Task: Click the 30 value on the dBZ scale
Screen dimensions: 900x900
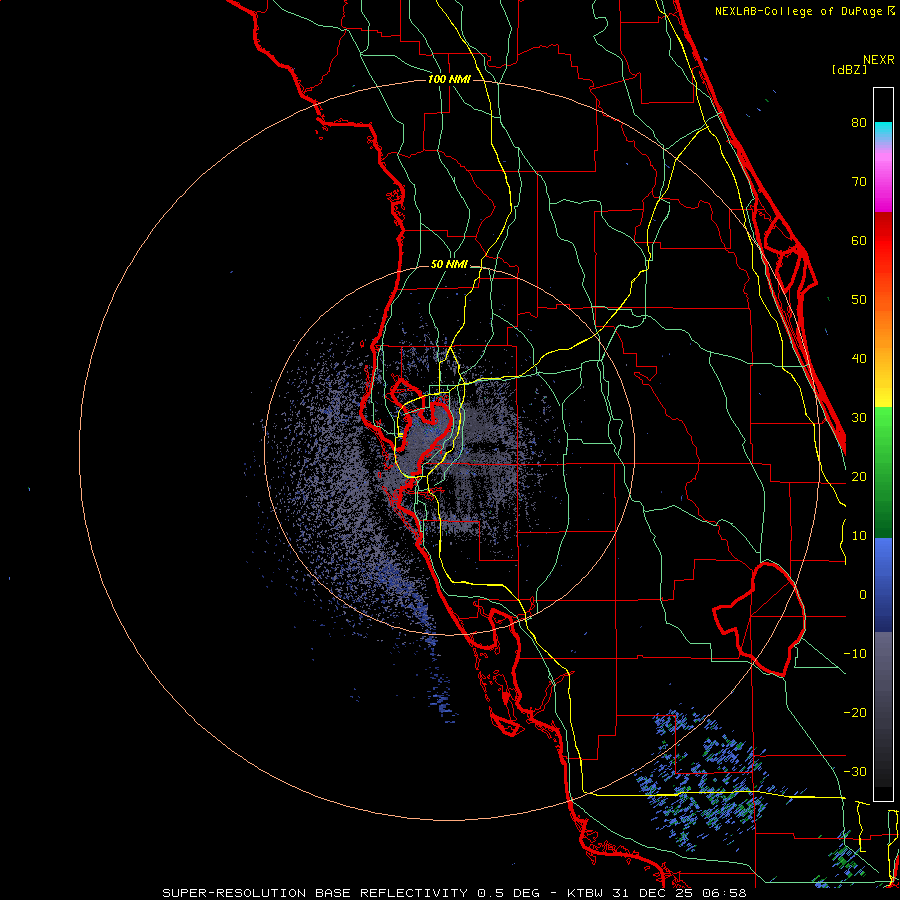Action: tap(859, 418)
